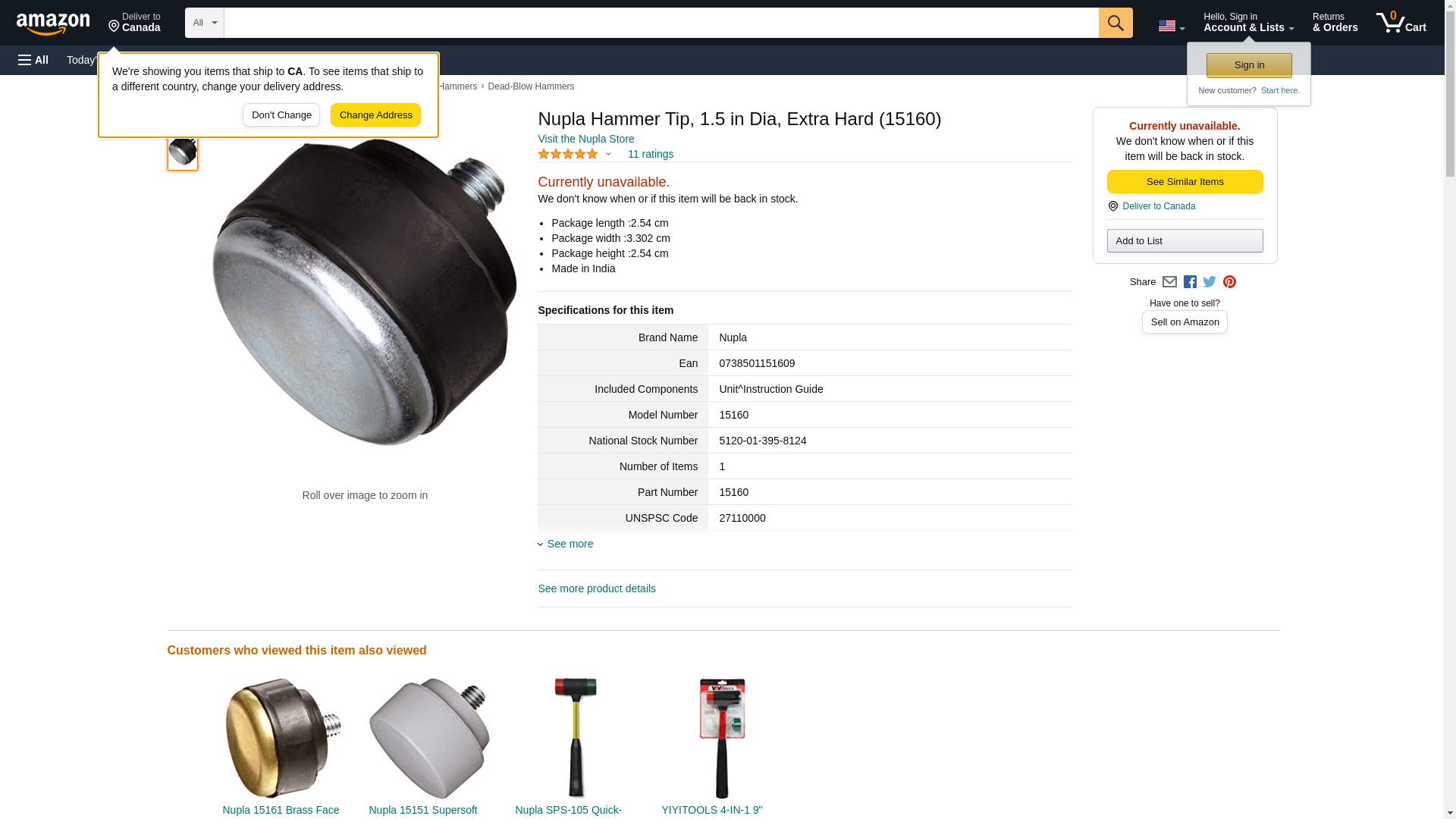Click the search magnifier button
Image resolution: width=1456 pixels, height=819 pixels.
coord(1115,23)
